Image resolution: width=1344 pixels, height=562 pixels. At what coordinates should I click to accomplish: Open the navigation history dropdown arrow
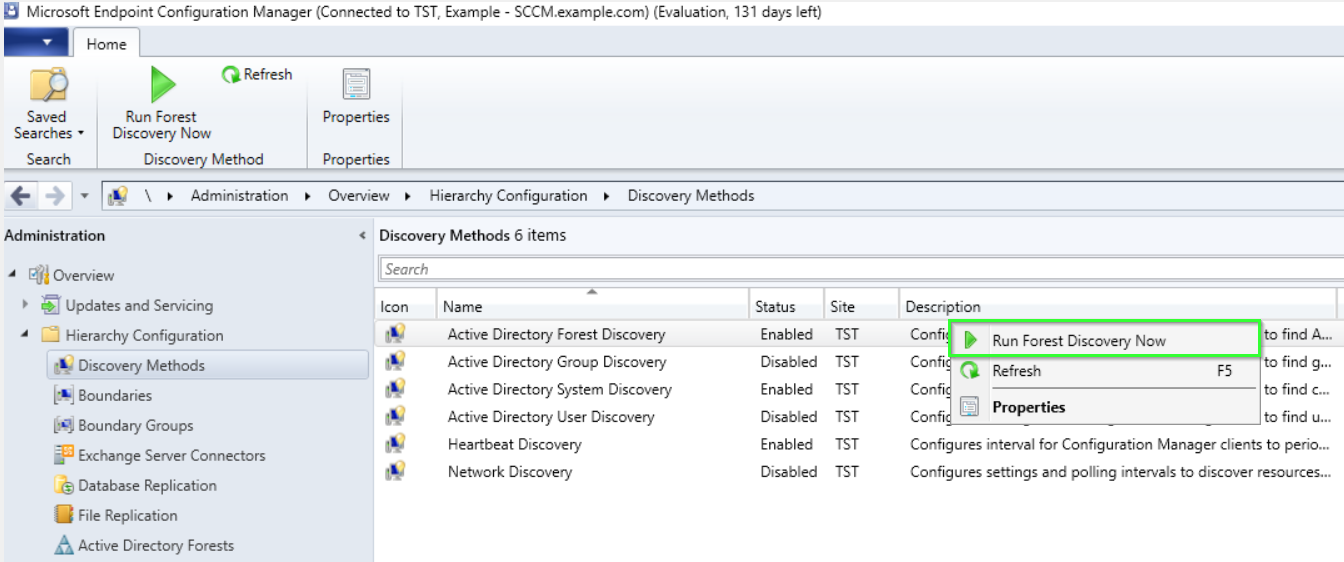click(x=84, y=196)
